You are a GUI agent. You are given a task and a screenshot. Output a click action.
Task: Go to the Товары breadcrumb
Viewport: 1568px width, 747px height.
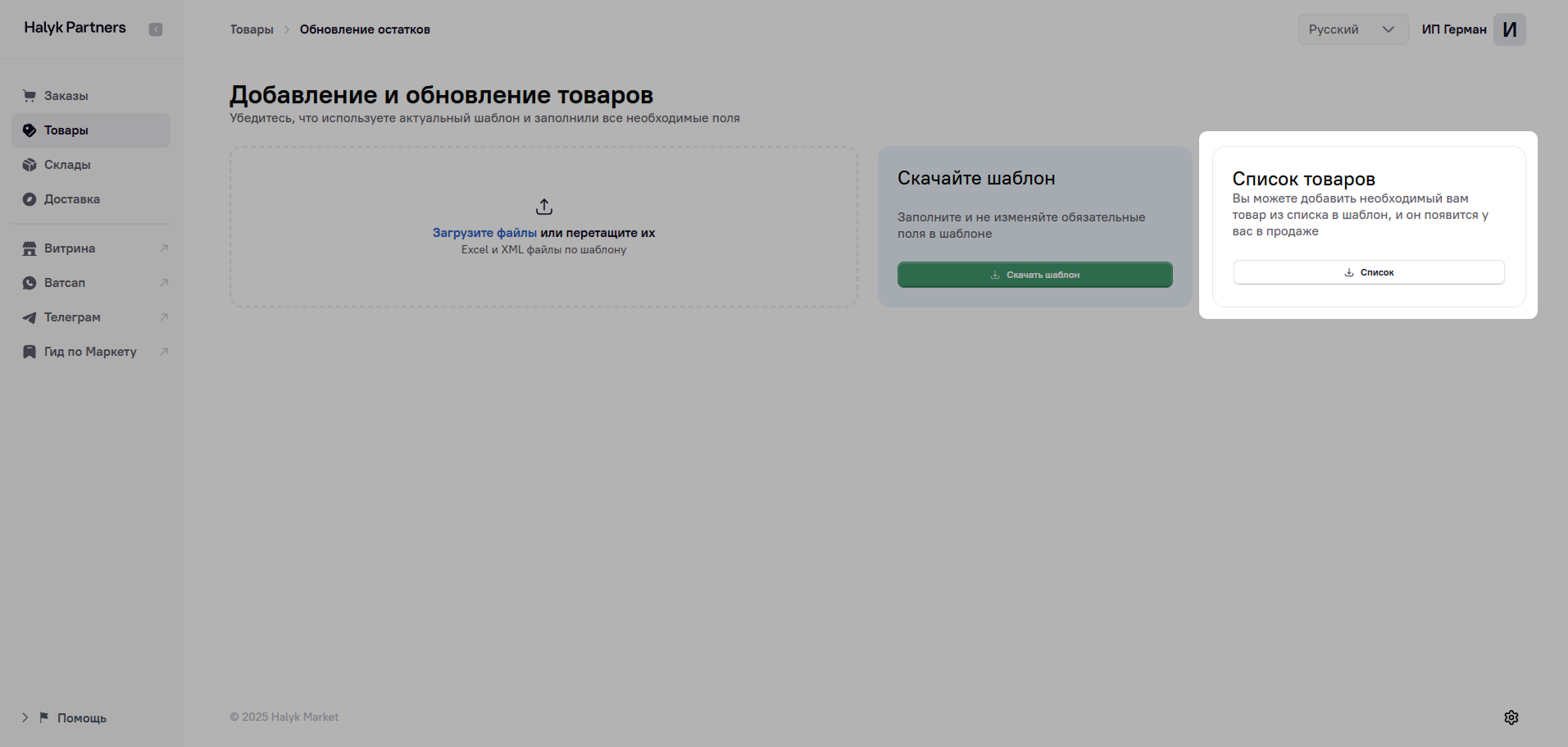click(252, 30)
